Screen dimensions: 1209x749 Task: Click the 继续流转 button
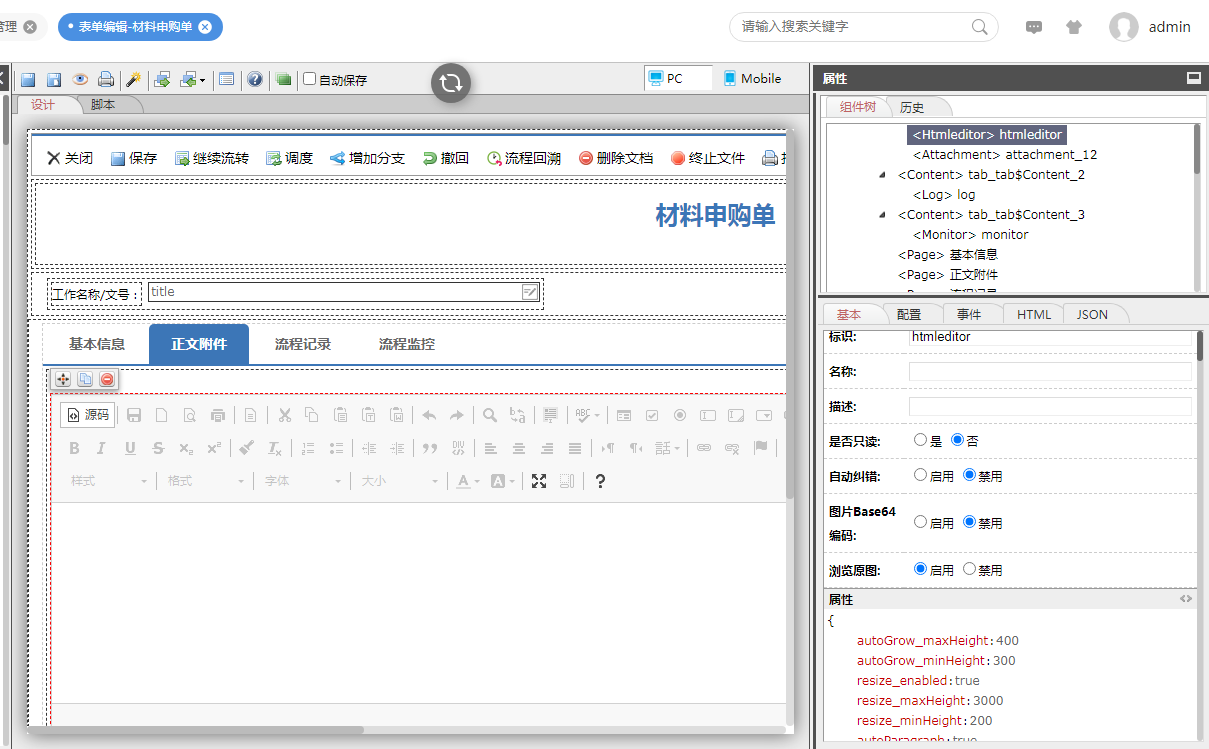212,158
